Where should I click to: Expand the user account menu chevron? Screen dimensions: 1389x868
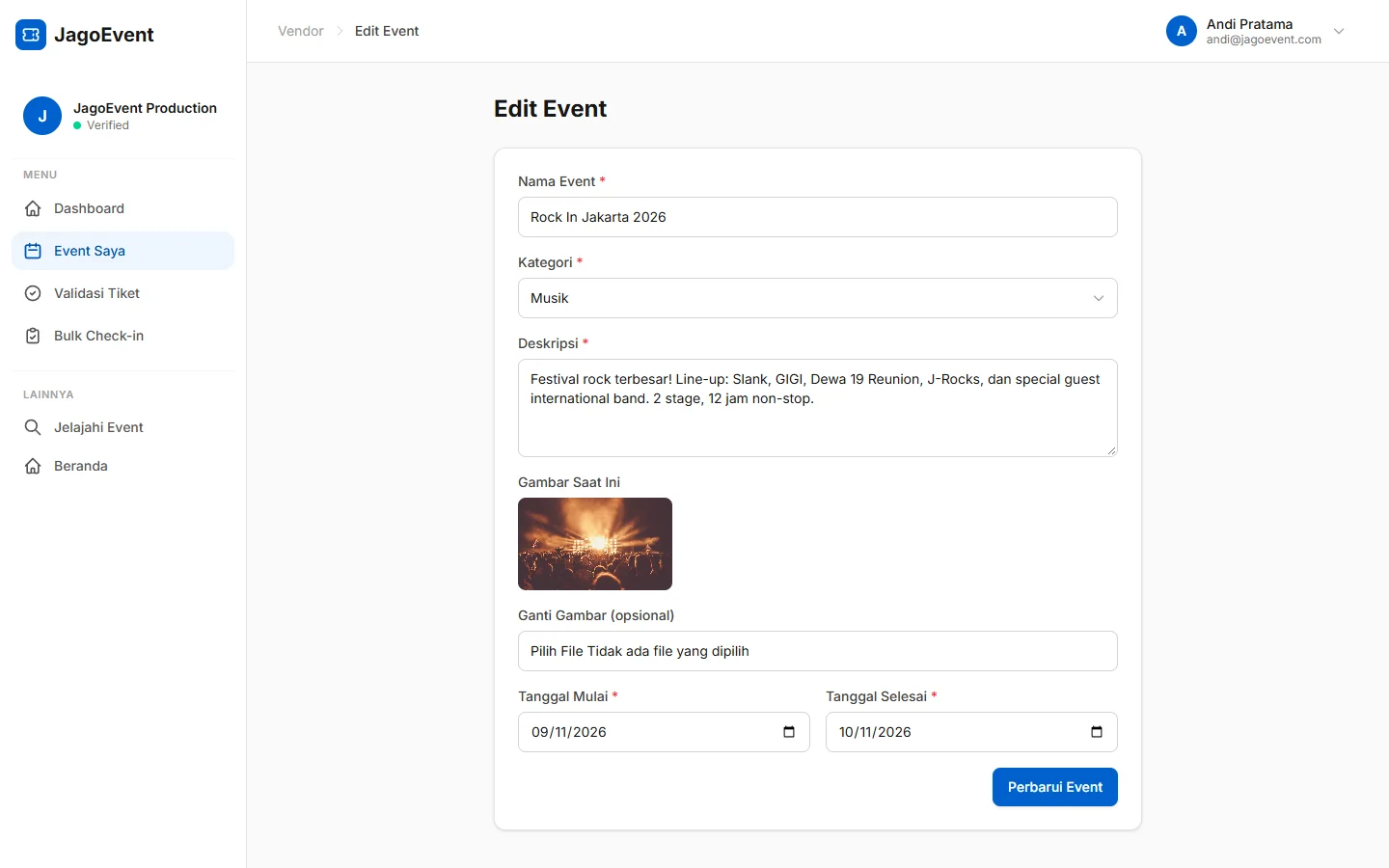[1339, 31]
